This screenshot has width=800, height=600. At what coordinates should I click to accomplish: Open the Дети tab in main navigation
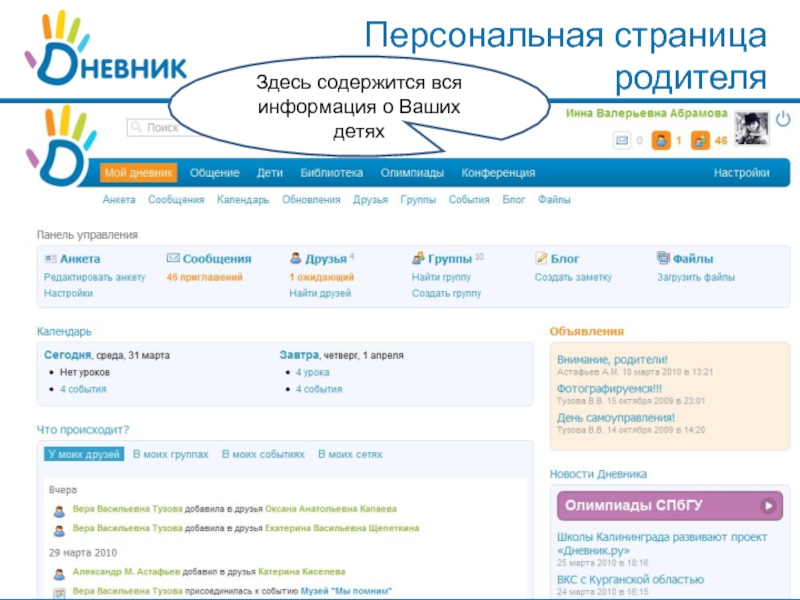(270, 173)
